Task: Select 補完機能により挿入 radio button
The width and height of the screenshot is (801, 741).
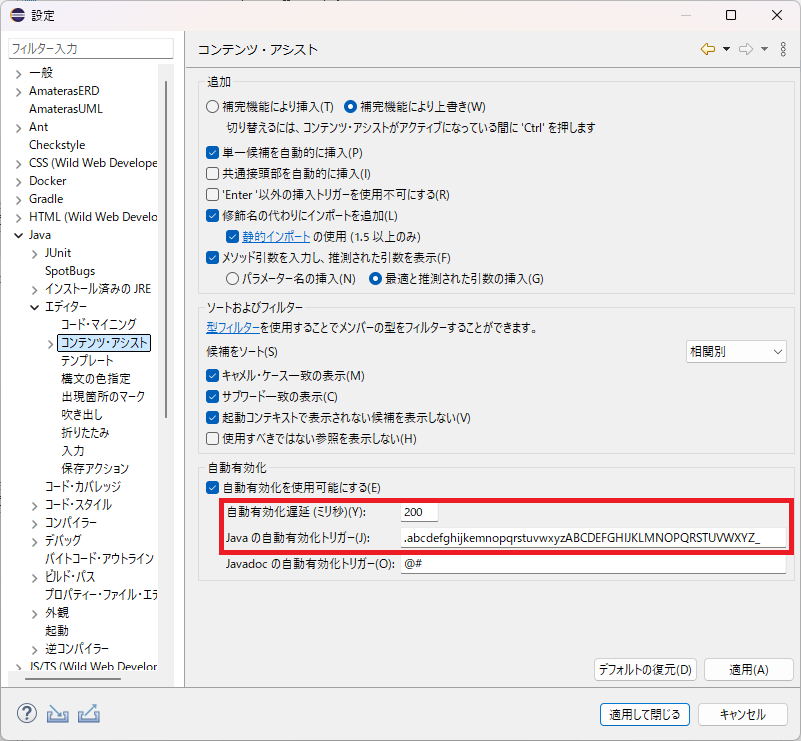Action: 212,107
